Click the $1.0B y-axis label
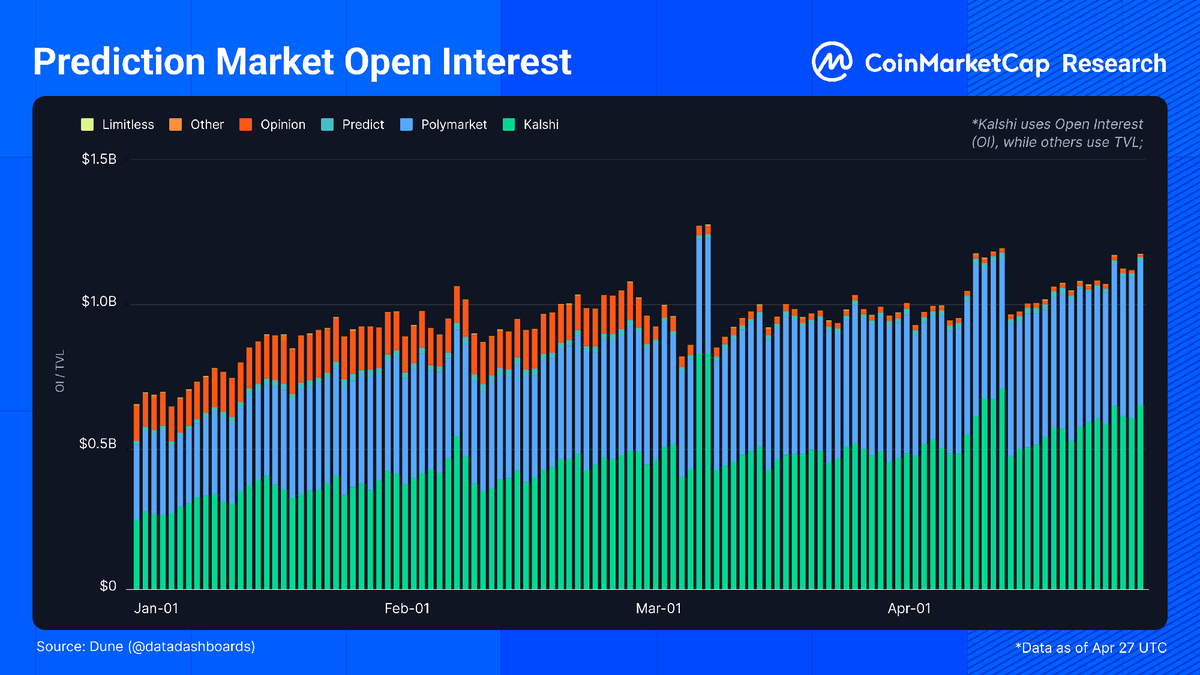The width and height of the screenshot is (1200, 675). [x=99, y=301]
